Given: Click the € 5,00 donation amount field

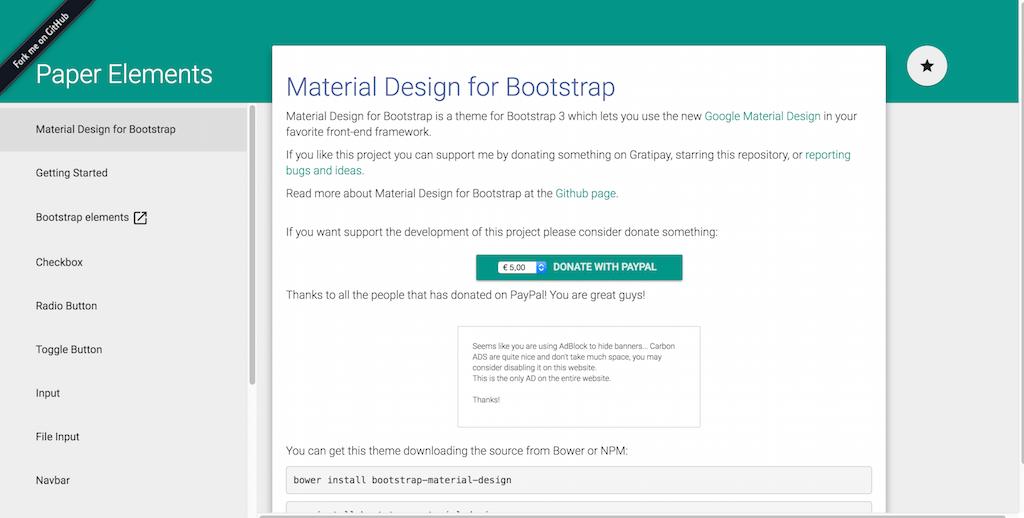Looking at the screenshot, I should [x=516, y=267].
